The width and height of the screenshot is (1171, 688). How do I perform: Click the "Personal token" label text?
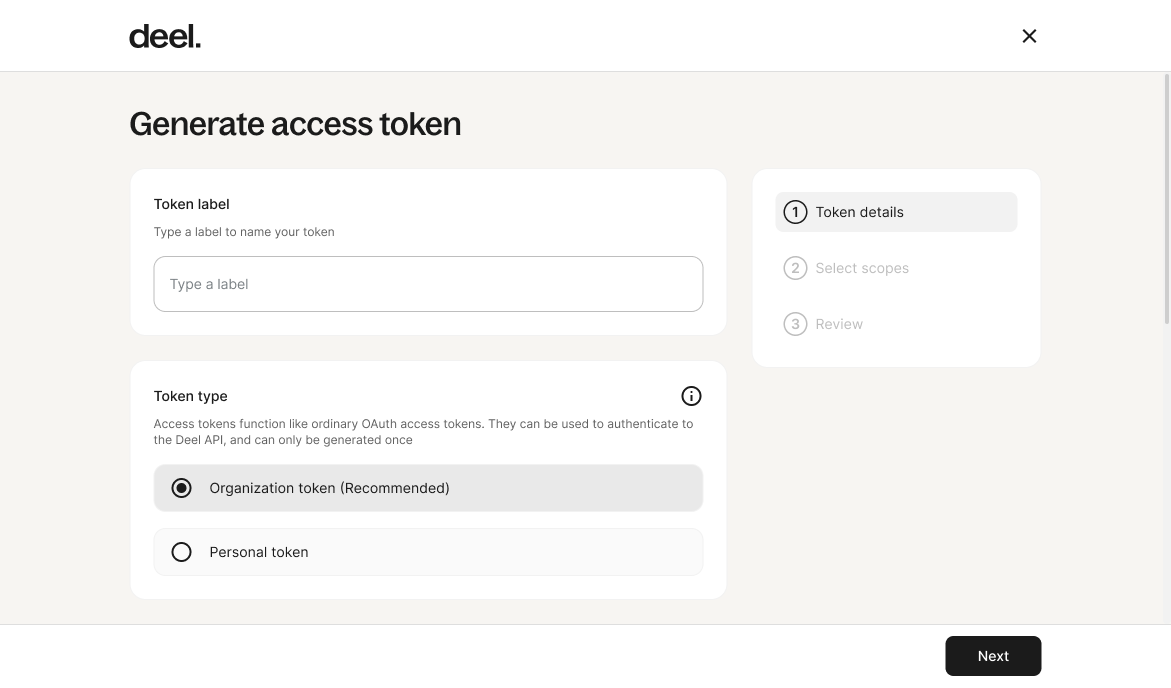point(258,552)
